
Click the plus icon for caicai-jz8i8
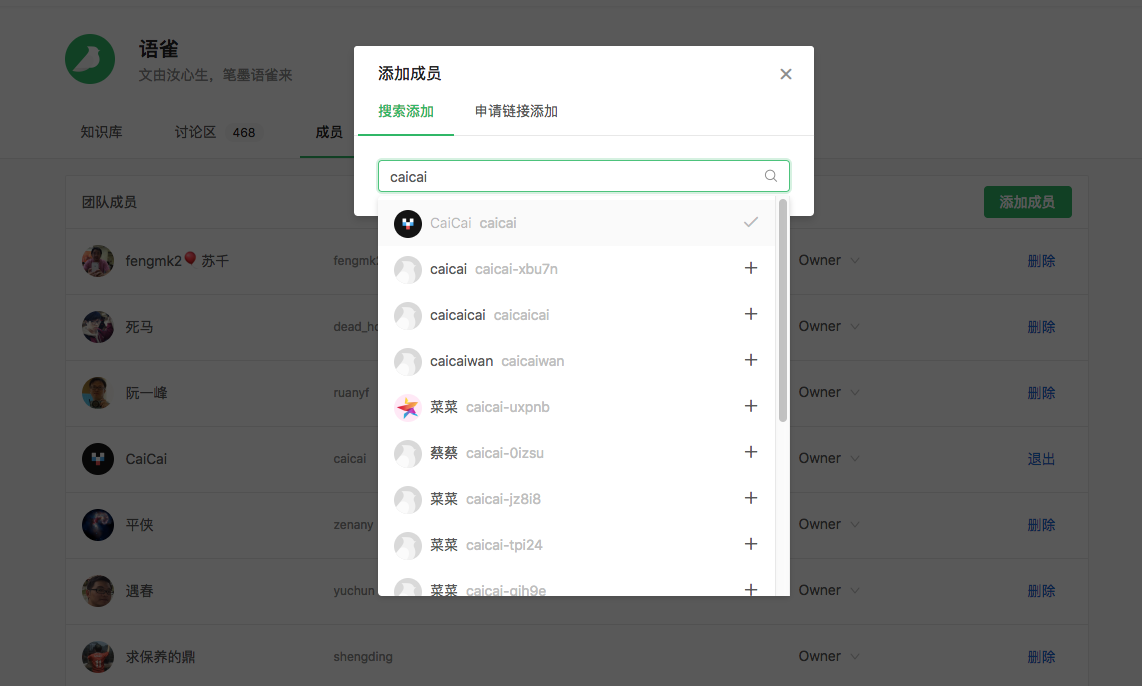point(751,498)
